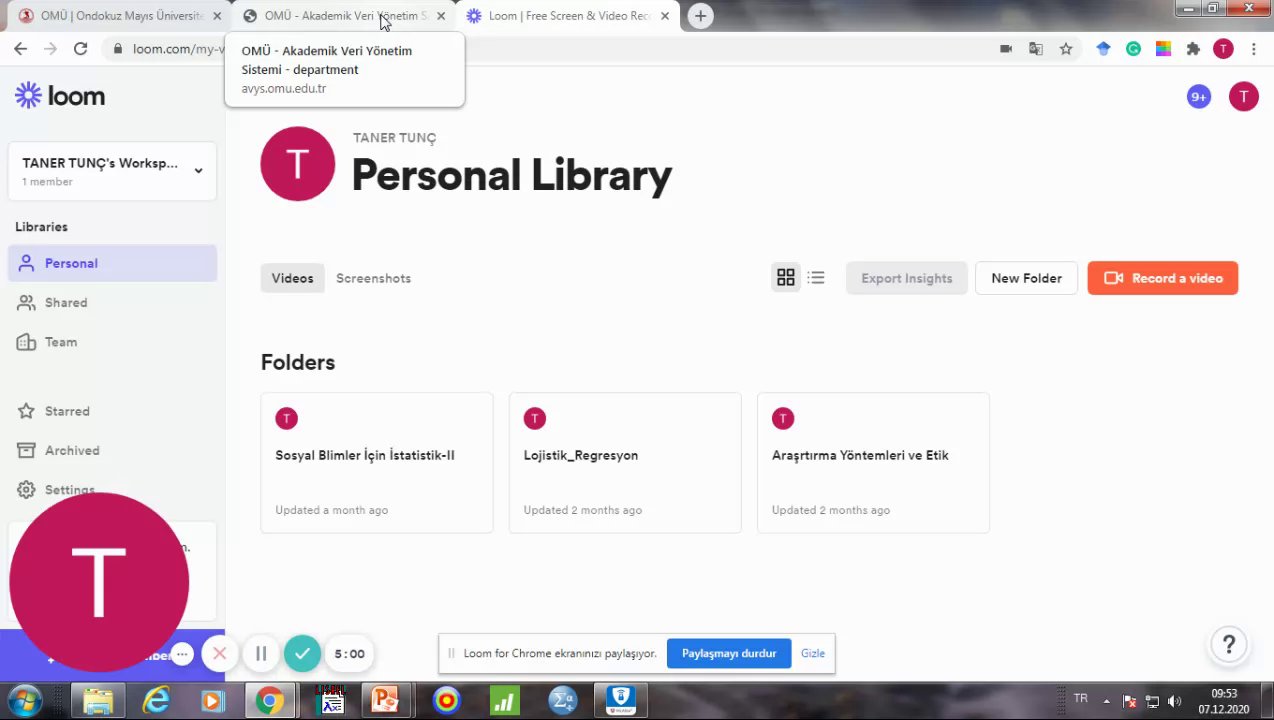
Task: Click the translate page icon
Action: 1036,48
